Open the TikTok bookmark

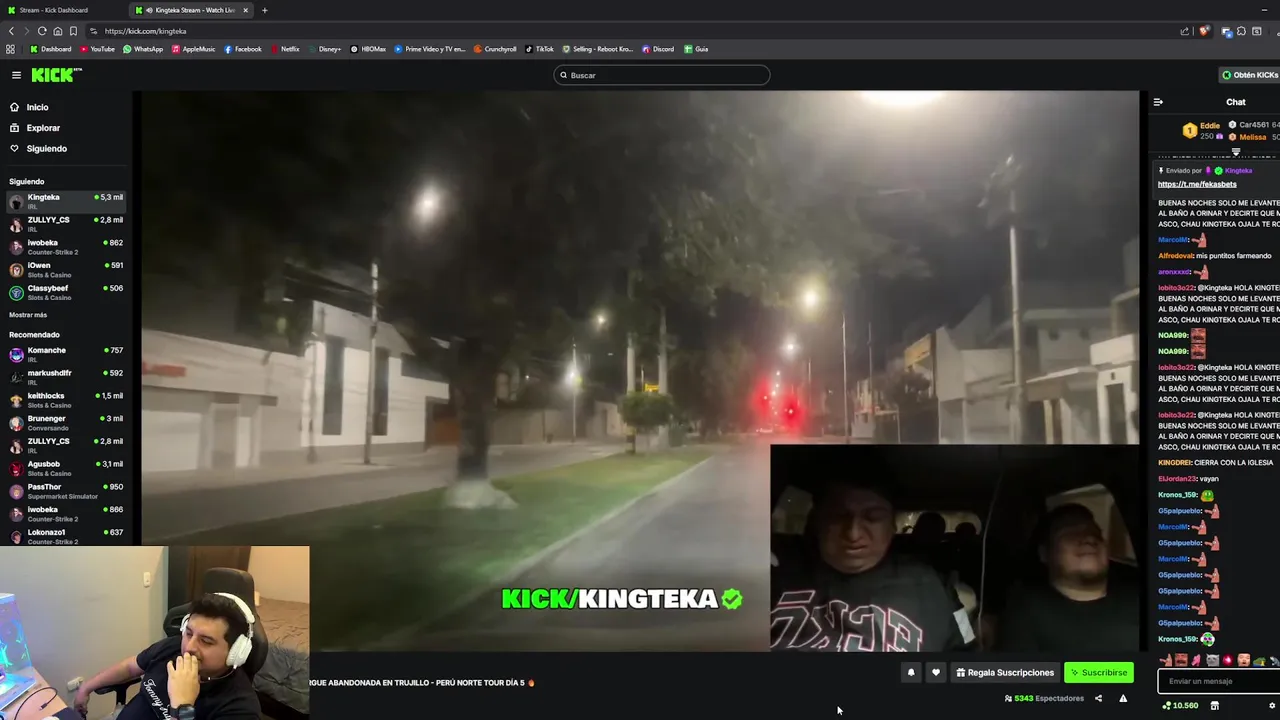click(540, 49)
